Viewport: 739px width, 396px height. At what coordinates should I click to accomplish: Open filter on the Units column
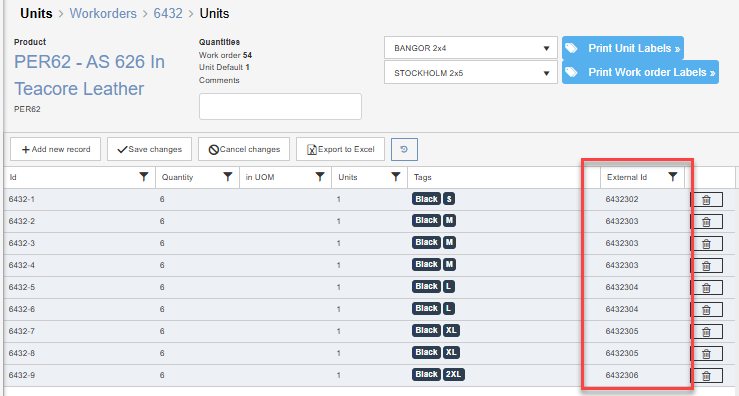coord(396,177)
